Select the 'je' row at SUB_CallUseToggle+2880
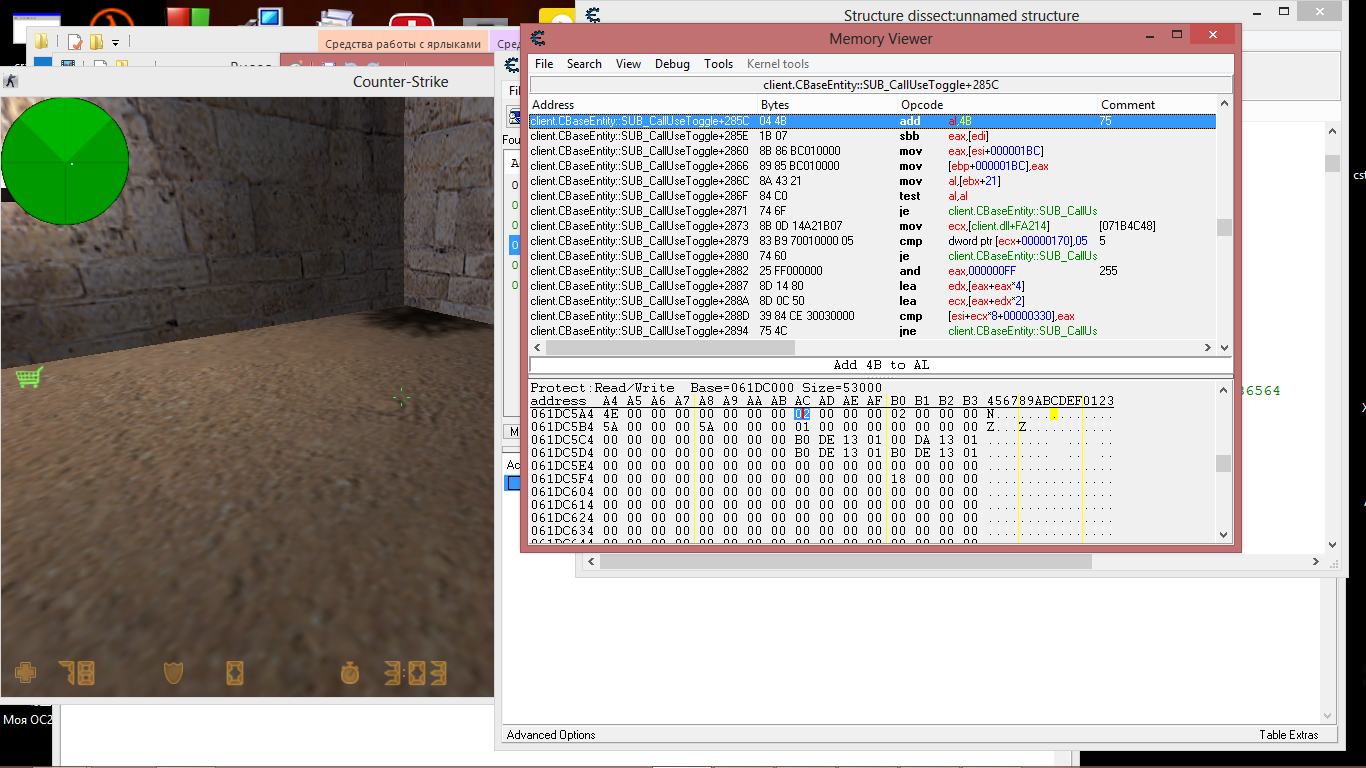 (x=872, y=256)
